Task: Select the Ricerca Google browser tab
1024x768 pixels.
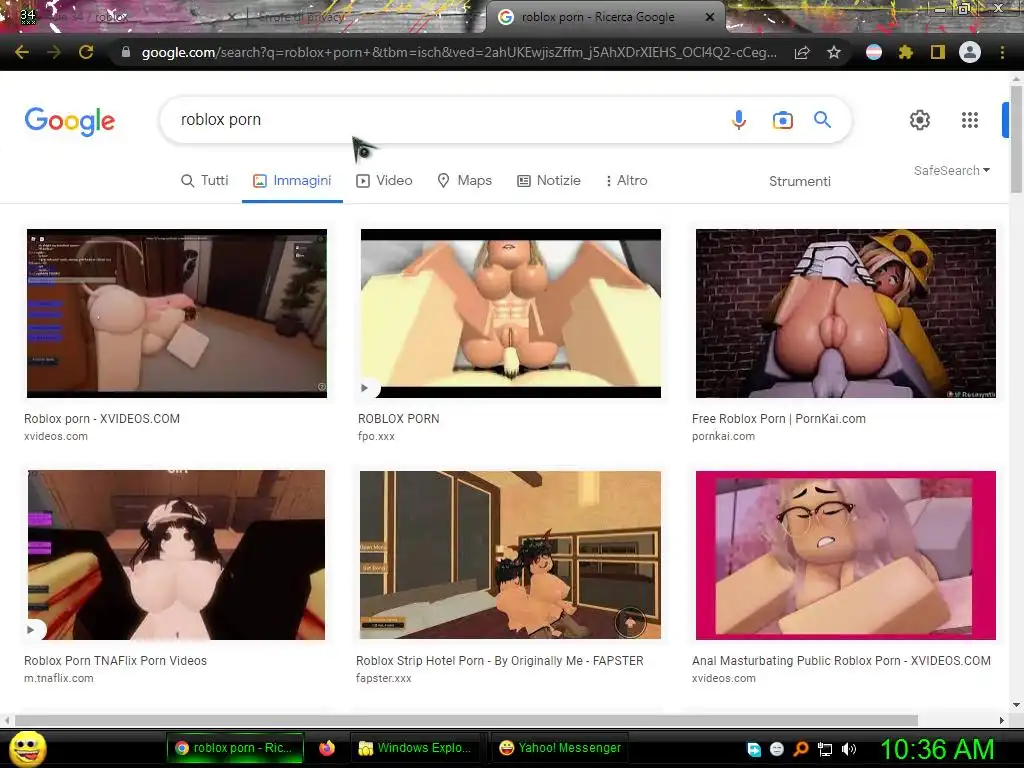Action: [x=598, y=17]
